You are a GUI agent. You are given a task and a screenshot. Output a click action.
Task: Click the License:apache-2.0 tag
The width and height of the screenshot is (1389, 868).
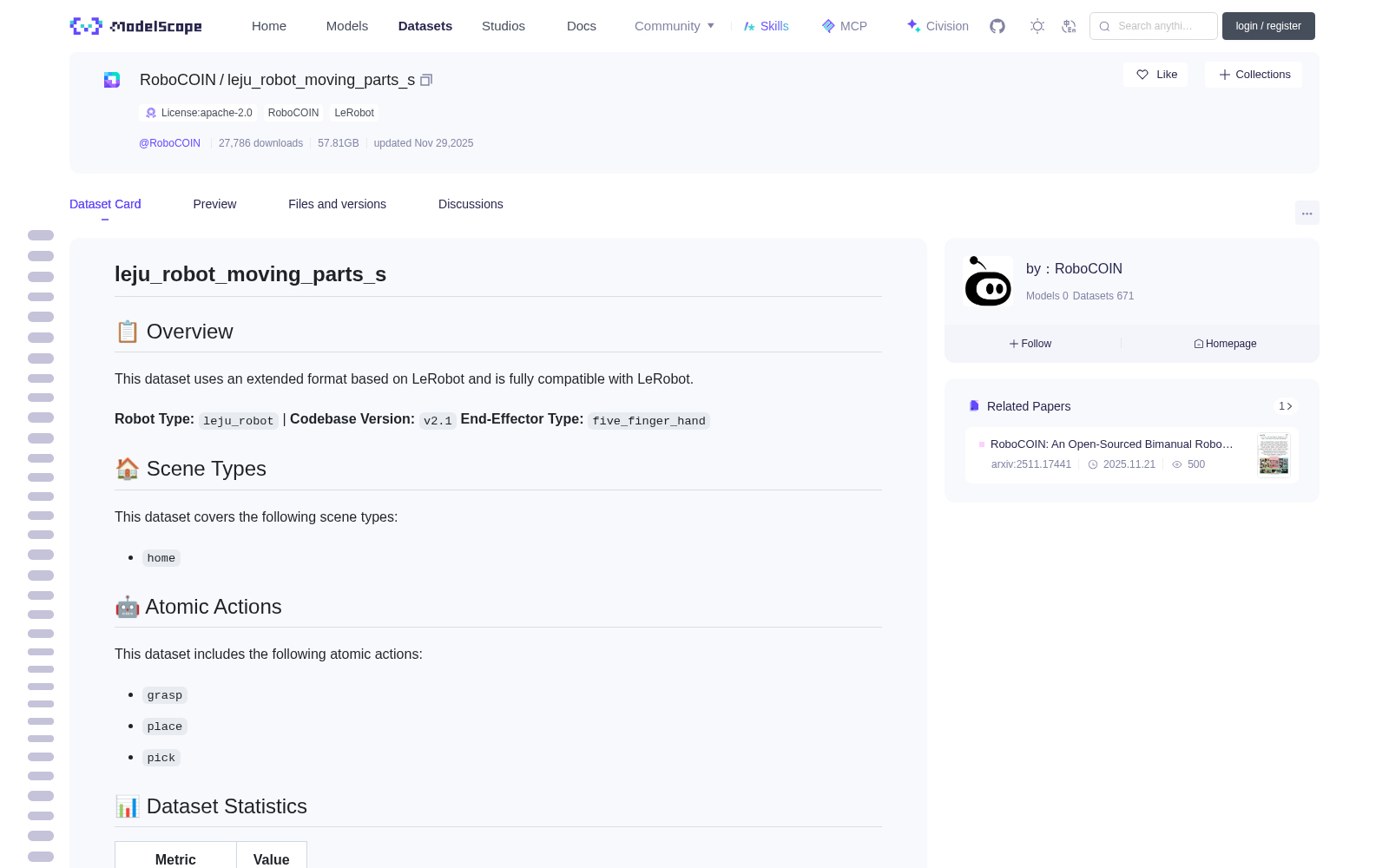(x=199, y=113)
